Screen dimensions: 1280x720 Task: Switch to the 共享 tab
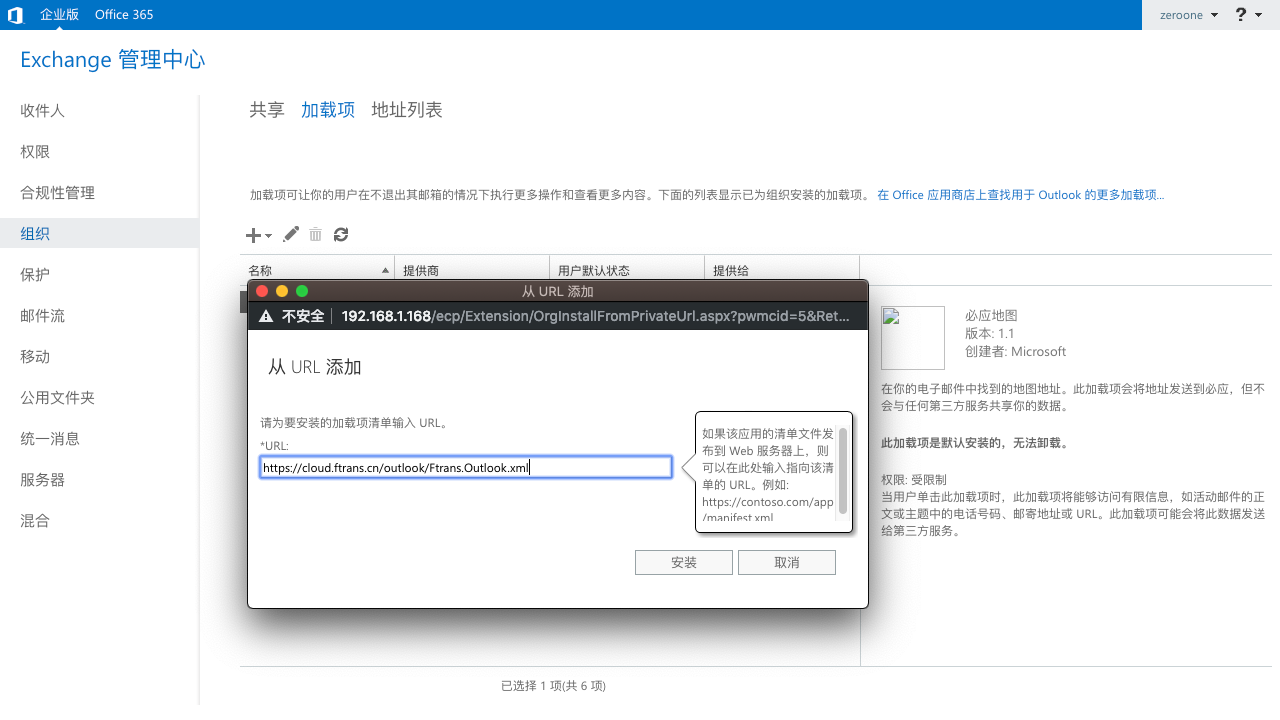click(266, 110)
